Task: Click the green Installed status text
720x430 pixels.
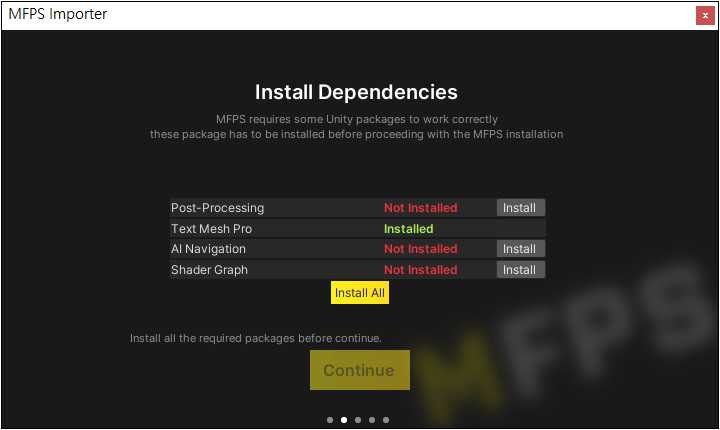Action: click(x=408, y=229)
